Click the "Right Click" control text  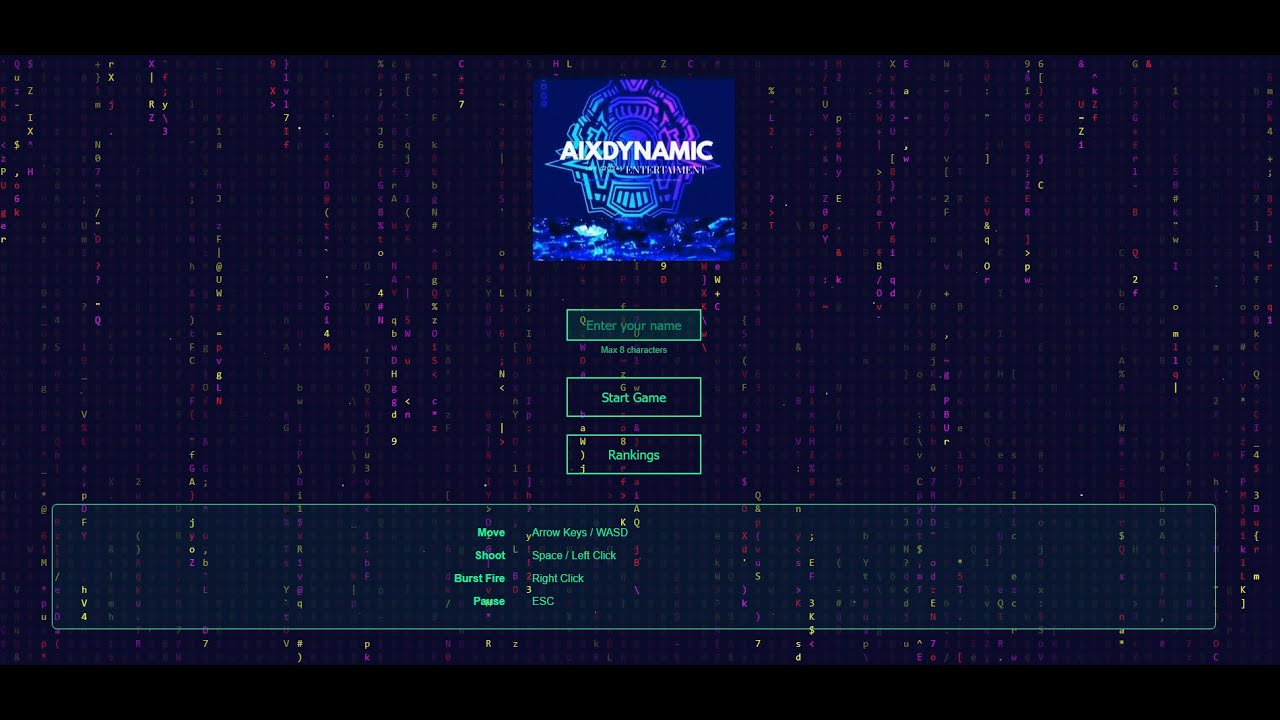coord(558,579)
